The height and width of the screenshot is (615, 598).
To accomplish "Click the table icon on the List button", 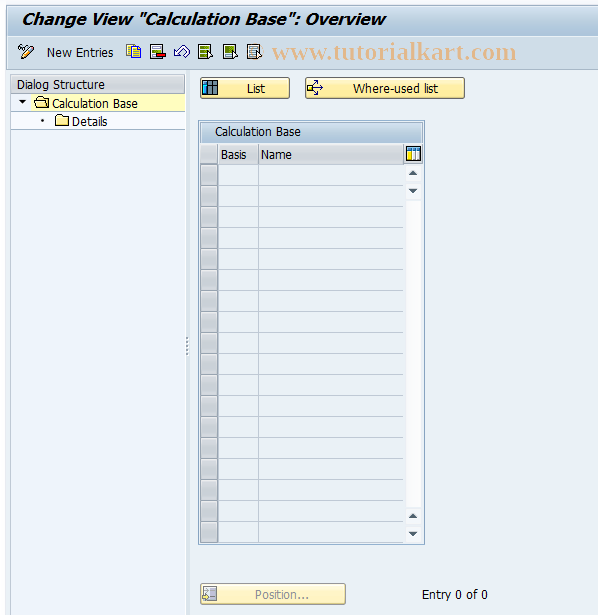I will [210, 88].
